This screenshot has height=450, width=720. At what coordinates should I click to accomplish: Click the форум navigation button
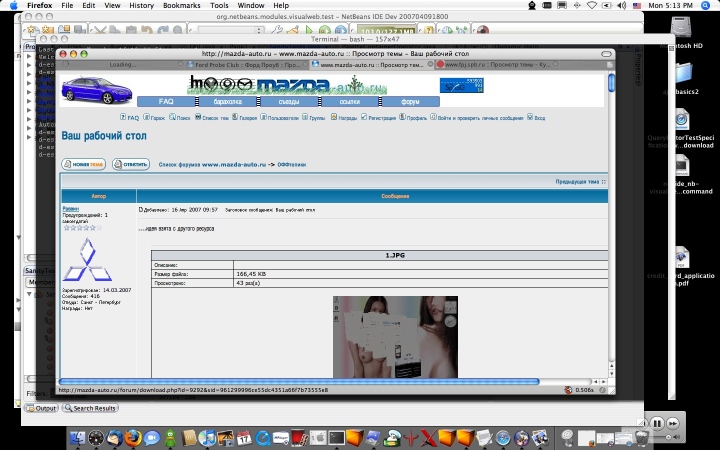tap(410, 101)
